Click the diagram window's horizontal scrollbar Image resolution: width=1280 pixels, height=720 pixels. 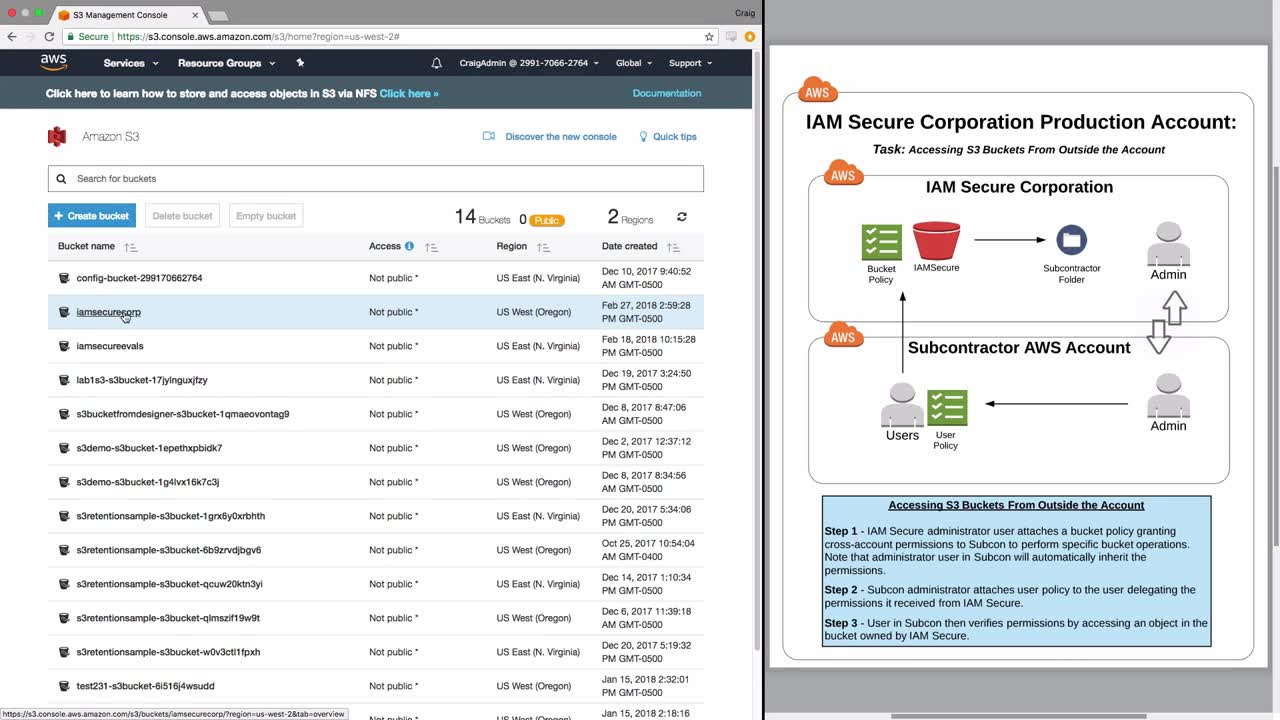point(1018,715)
